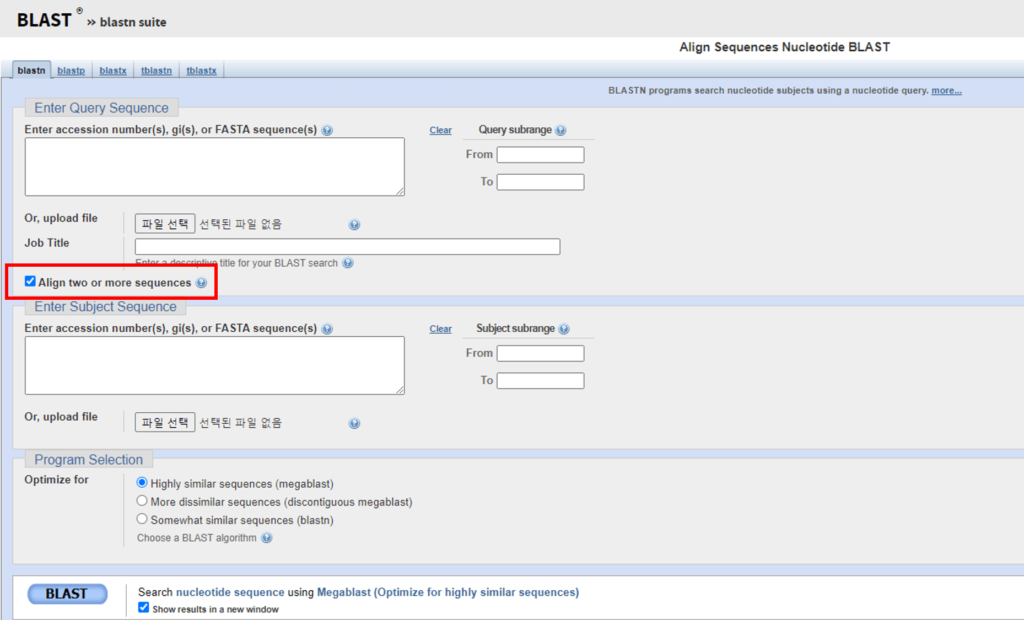This screenshot has width=1024, height=620.
Task: Switch to the blastx tab
Action: coord(113,71)
